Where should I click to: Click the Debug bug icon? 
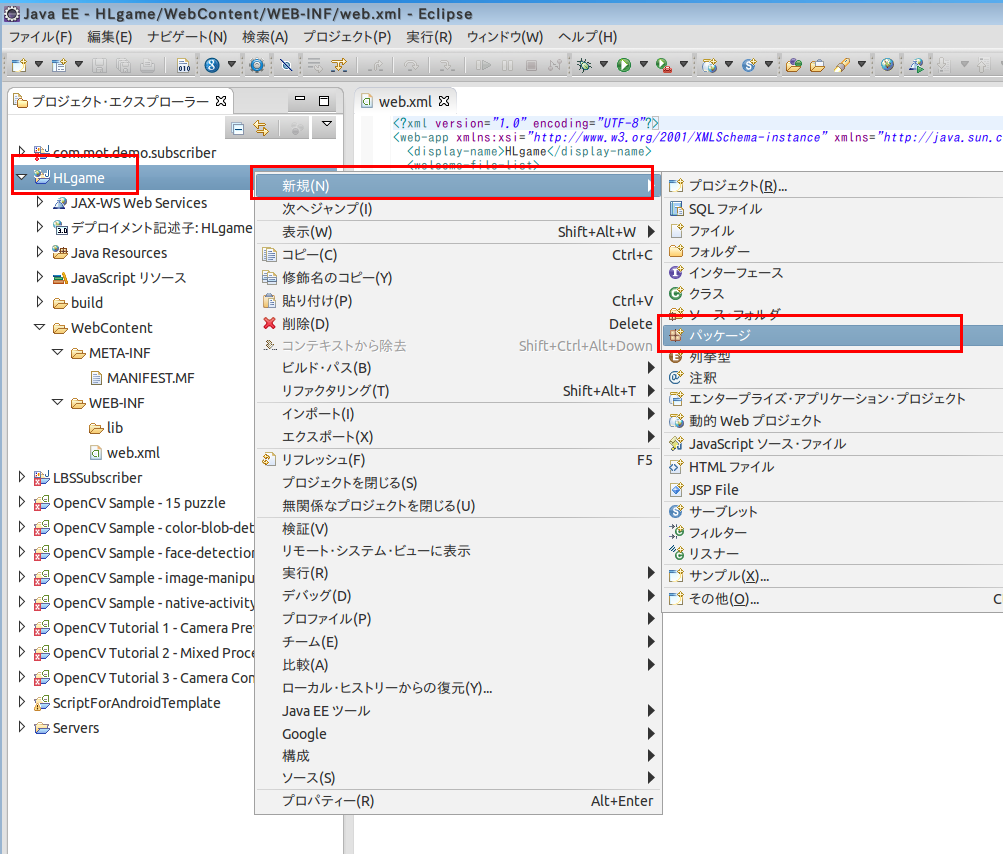tap(583, 65)
